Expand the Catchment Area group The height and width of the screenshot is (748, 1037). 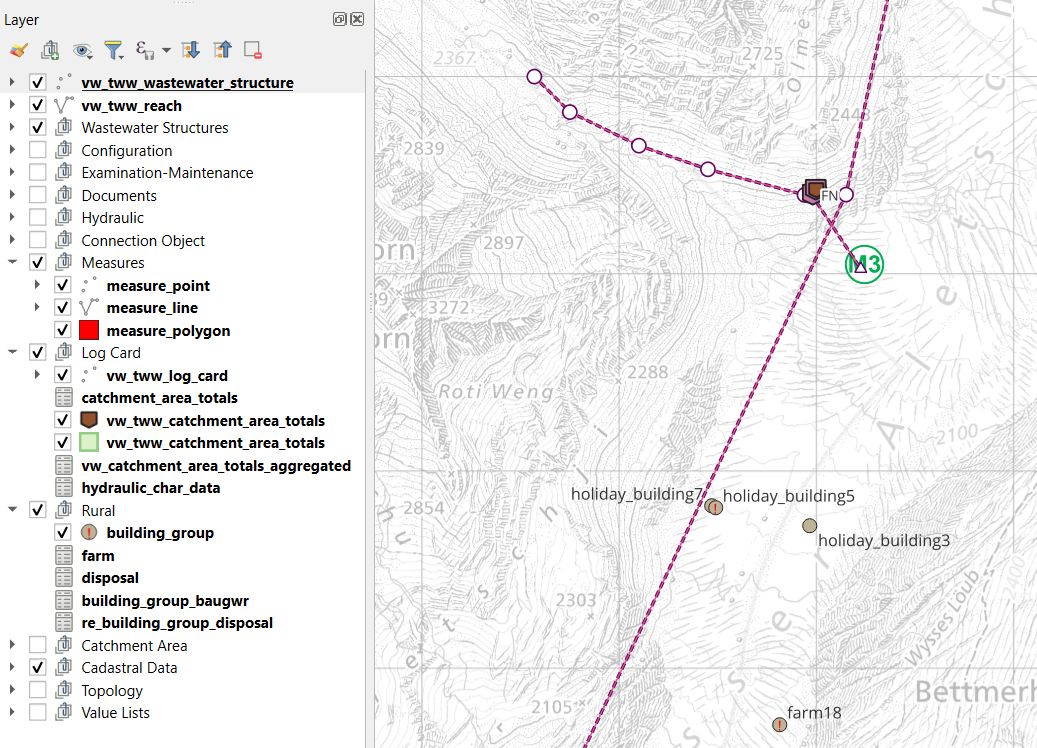coord(12,646)
